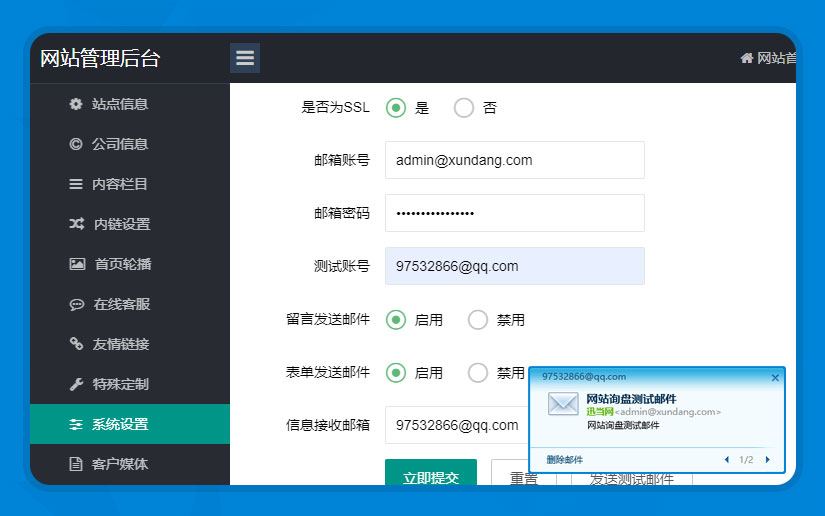
Task: Click the 立即提交 submit button
Action: (431, 472)
